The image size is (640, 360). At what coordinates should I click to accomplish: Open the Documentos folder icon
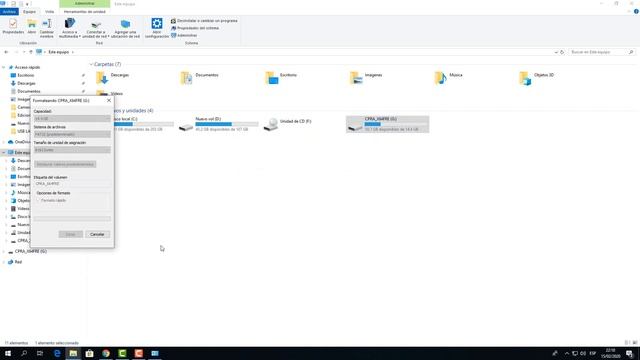[x=187, y=78]
